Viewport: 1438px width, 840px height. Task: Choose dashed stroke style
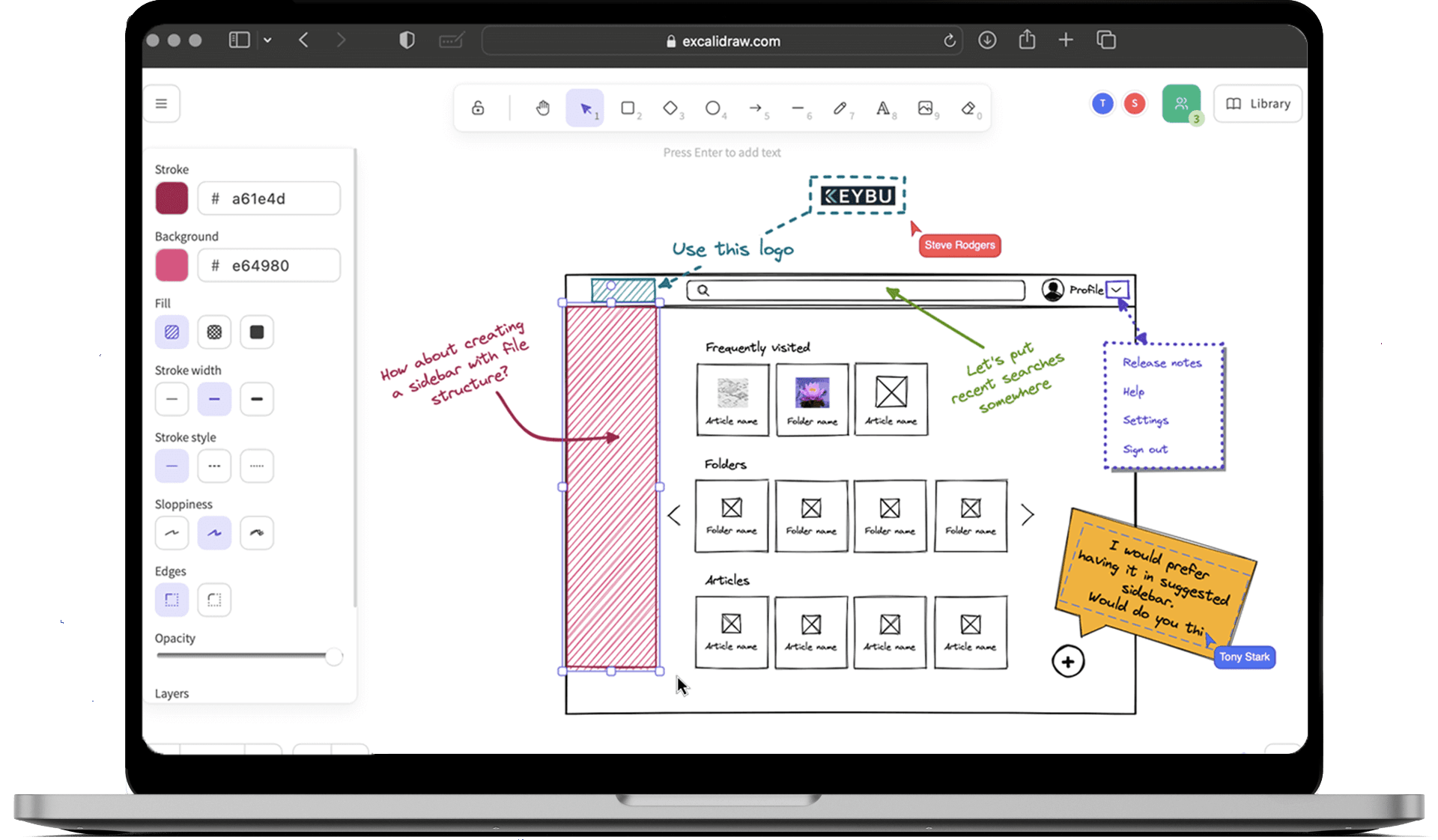(x=214, y=466)
